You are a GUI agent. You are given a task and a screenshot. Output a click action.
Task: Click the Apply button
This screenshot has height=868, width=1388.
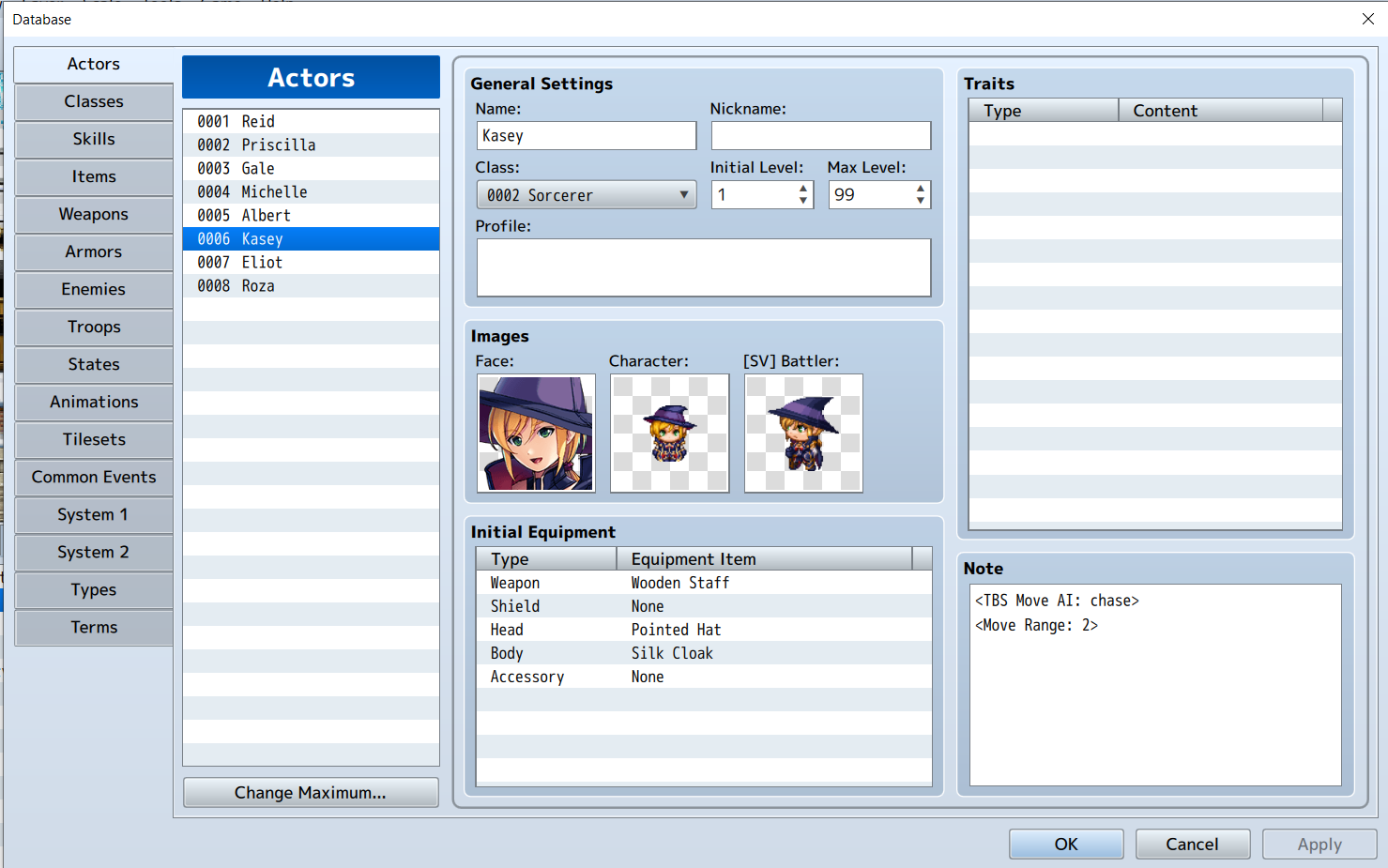[x=1319, y=845]
